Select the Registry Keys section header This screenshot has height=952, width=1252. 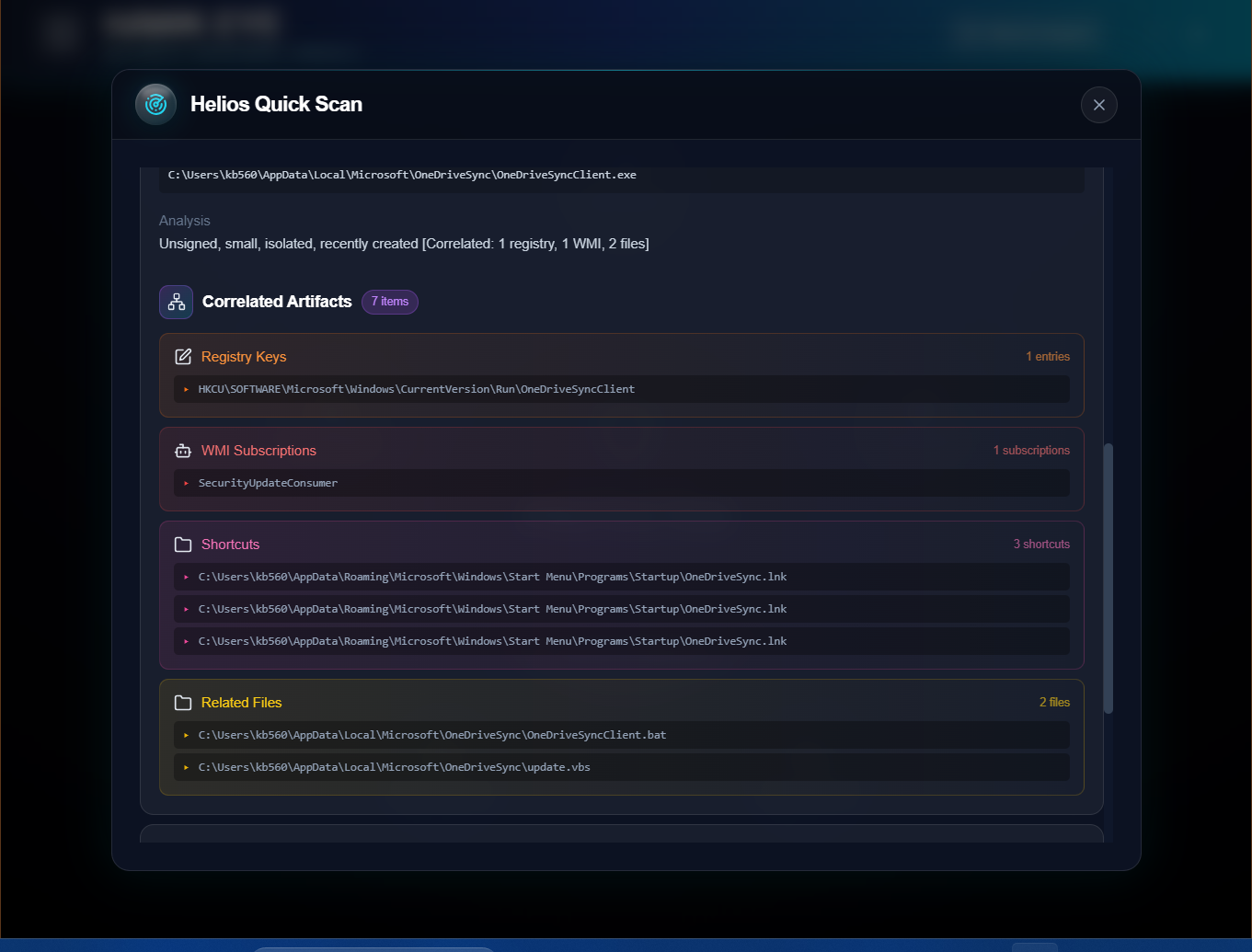244,357
